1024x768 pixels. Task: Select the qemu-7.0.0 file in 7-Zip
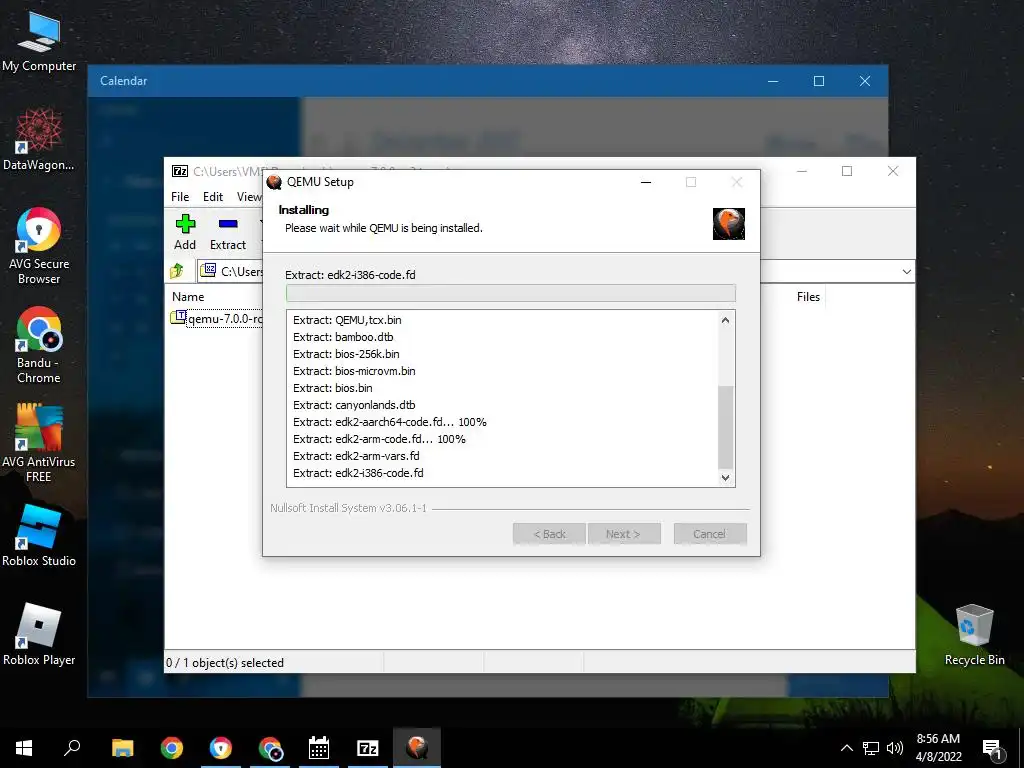pos(217,319)
